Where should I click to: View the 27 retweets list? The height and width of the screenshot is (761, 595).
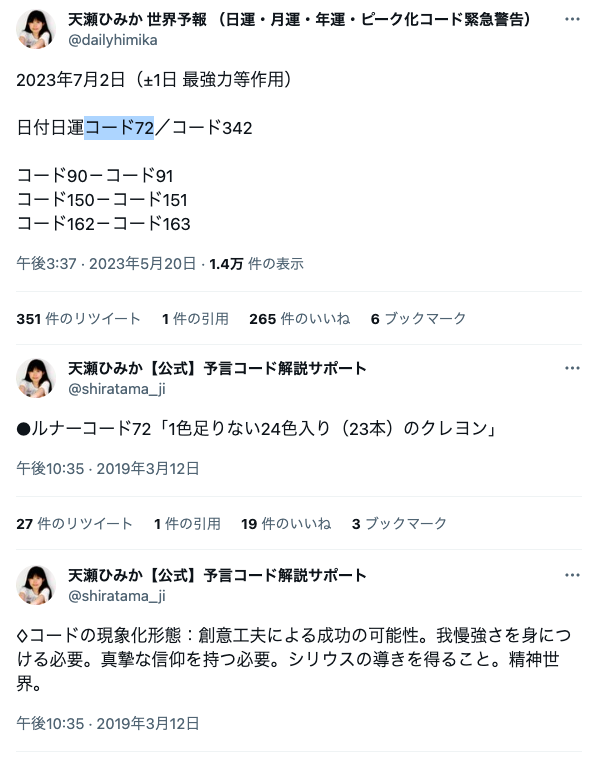(74, 524)
